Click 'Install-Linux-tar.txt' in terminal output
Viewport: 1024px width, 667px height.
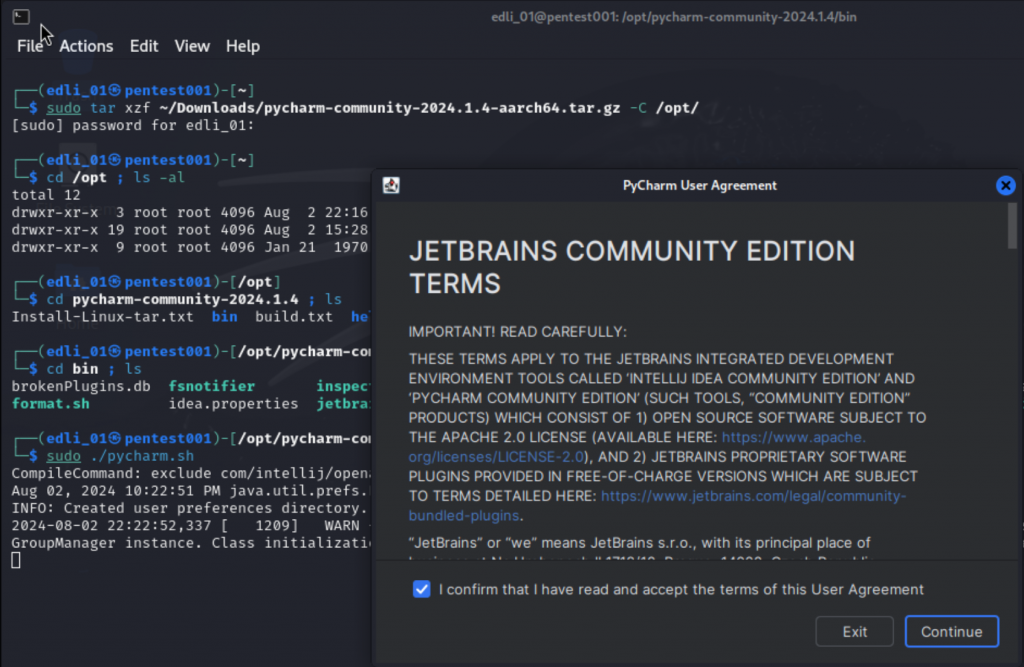click(x=103, y=317)
